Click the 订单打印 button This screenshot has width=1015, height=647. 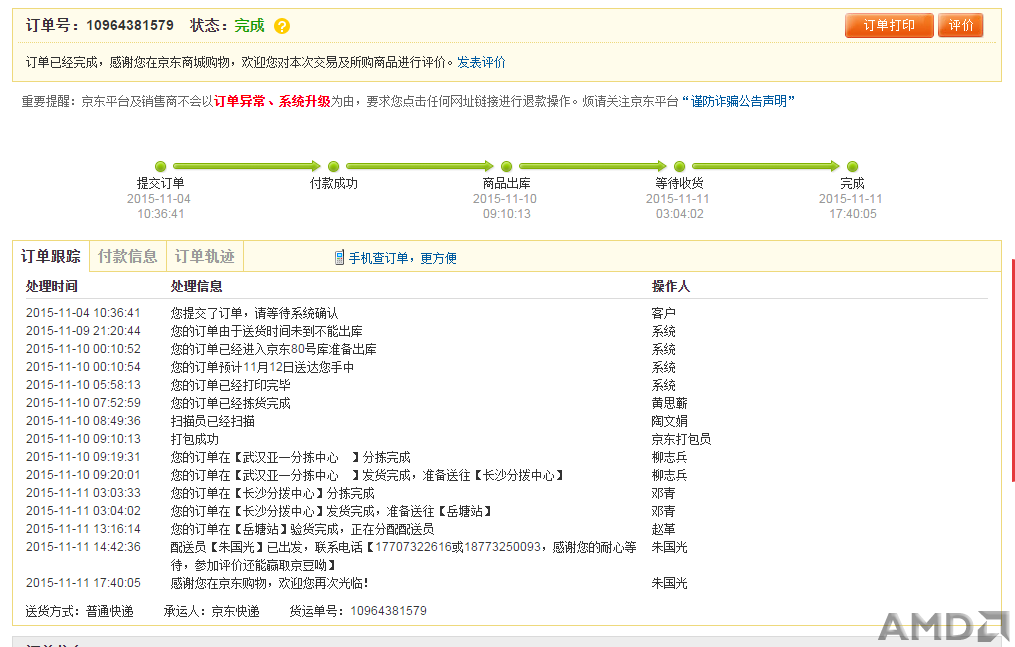tap(889, 25)
